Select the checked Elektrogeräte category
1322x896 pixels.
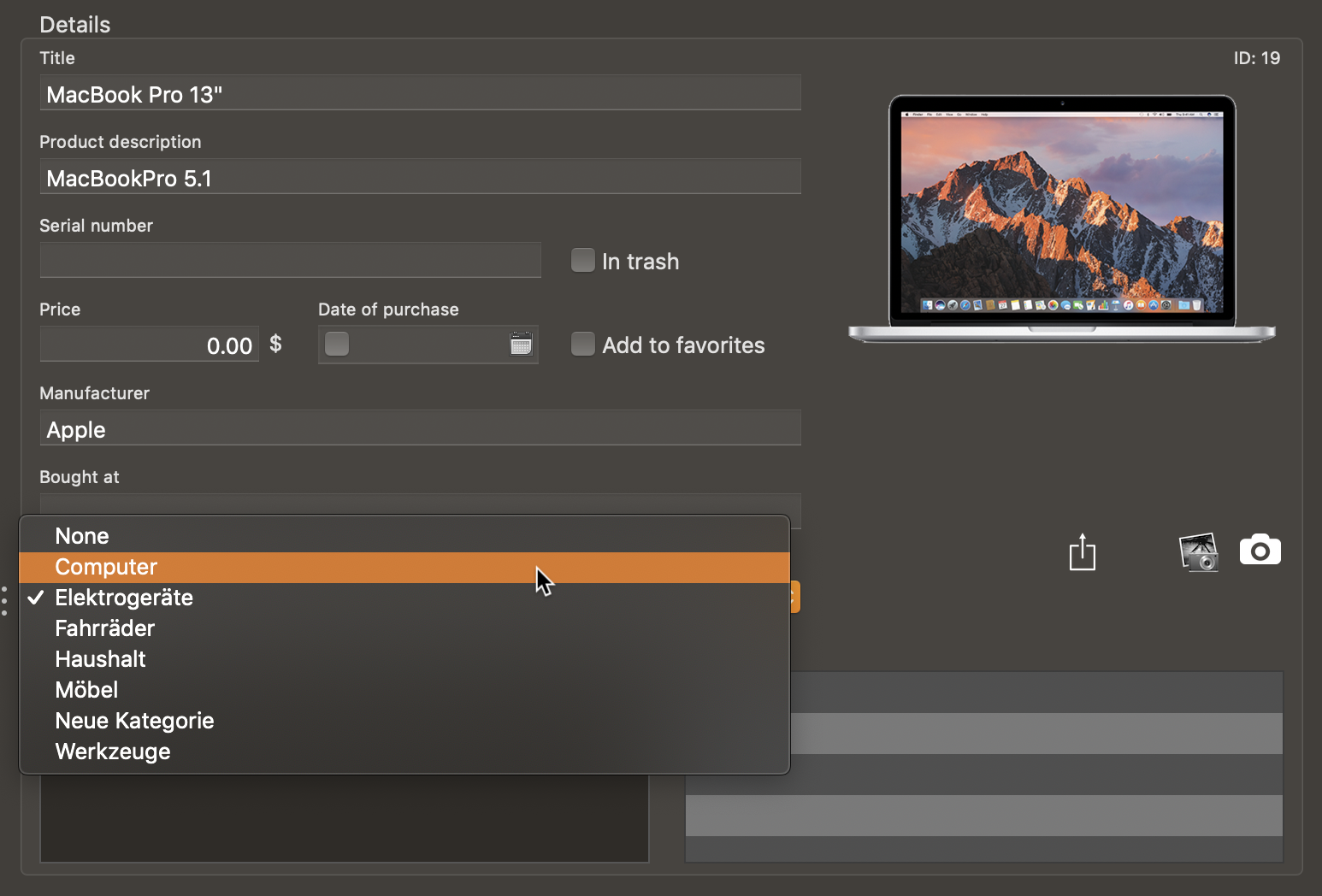[x=404, y=598]
